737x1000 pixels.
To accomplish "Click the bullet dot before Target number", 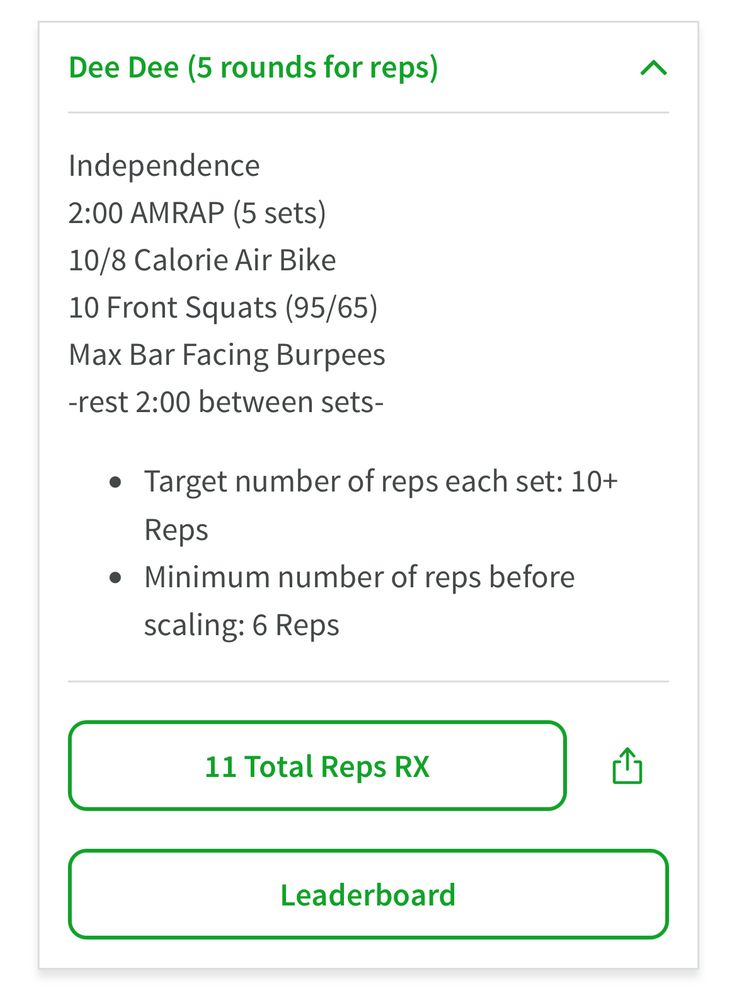I will pyautogui.click(x=118, y=482).
